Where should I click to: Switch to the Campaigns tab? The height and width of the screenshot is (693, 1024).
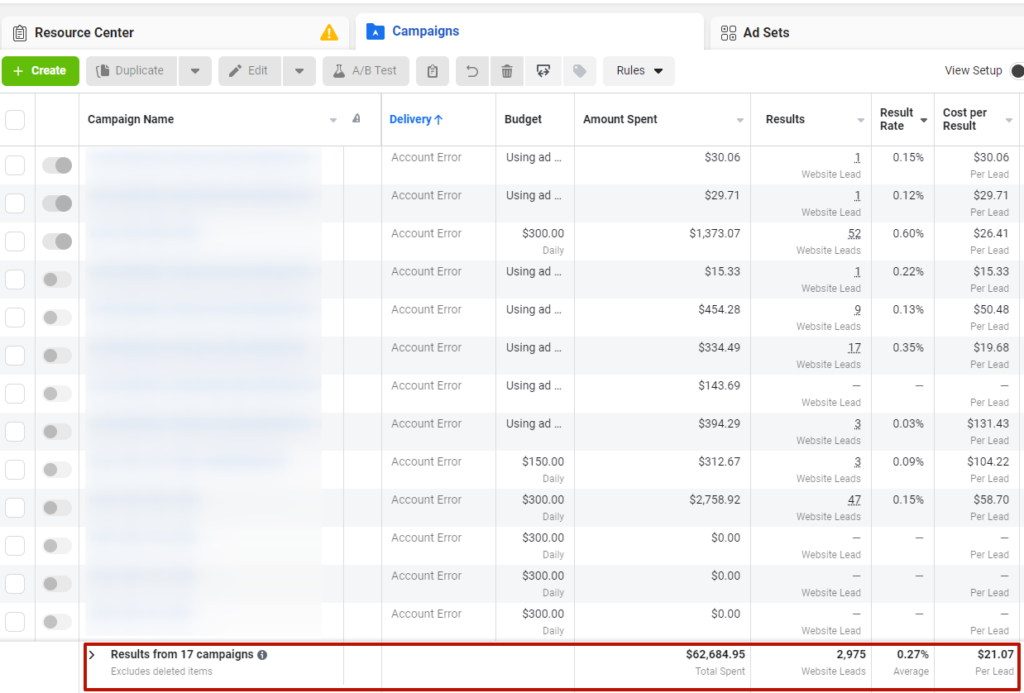pyautogui.click(x=530, y=31)
